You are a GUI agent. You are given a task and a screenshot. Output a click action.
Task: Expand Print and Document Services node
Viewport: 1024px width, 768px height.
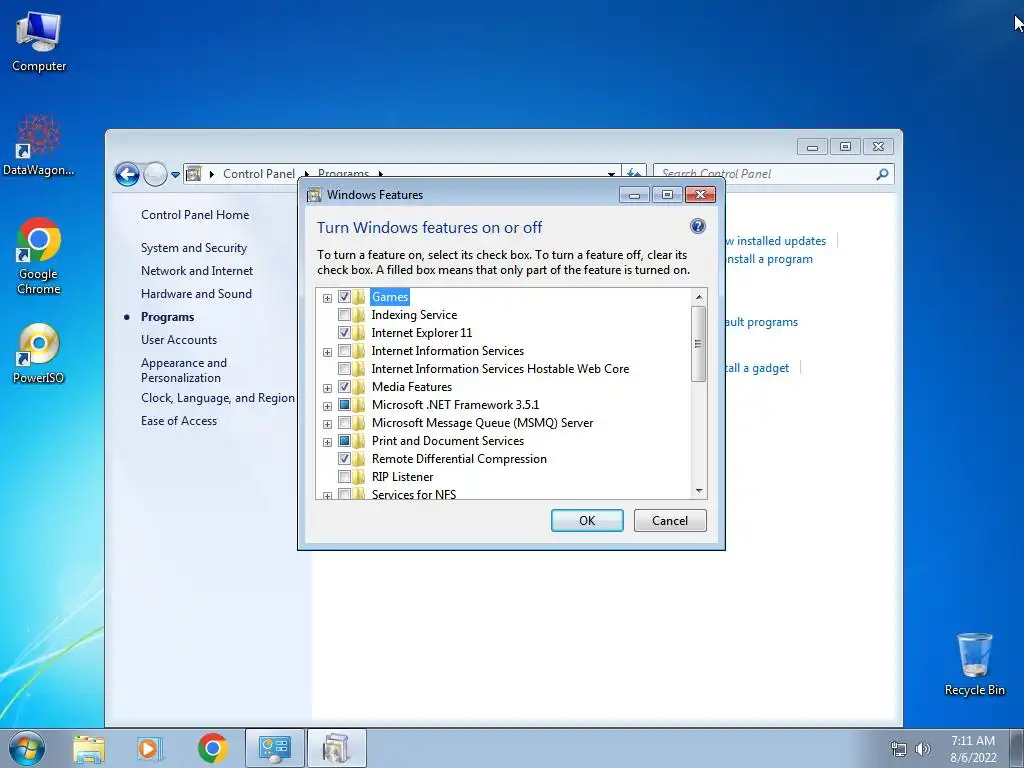327,442
